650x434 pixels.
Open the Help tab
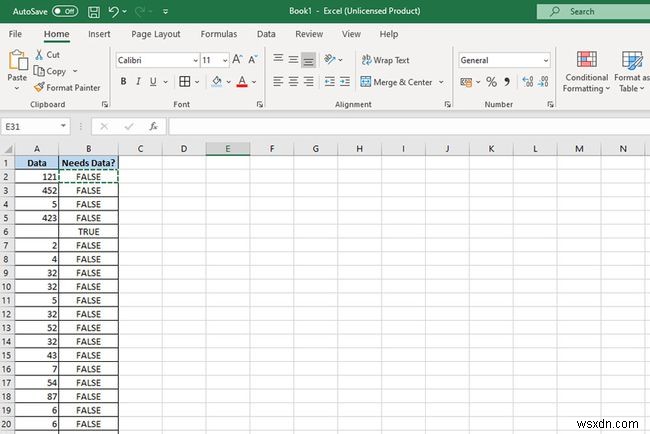click(x=389, y=34)
